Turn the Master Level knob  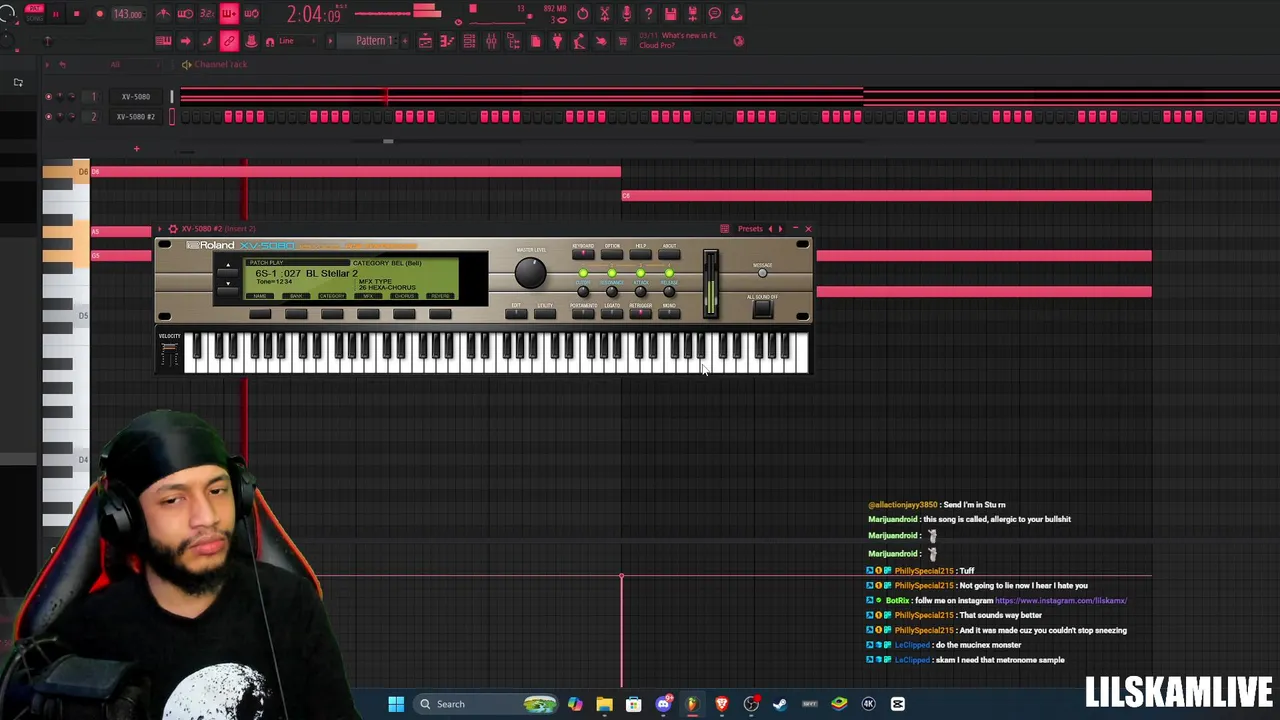click(531, 272)
